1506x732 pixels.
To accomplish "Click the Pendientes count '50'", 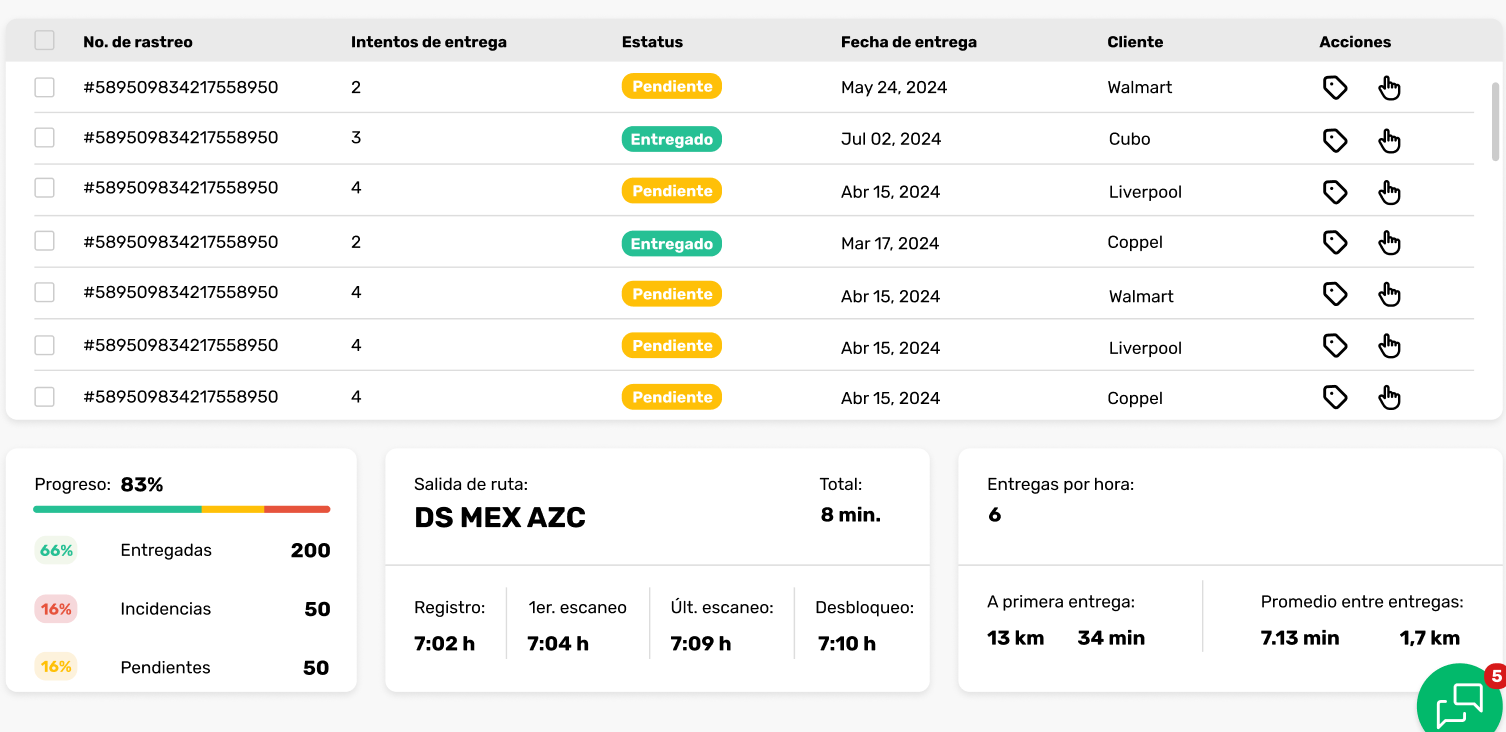I will [x=316, y=667].
